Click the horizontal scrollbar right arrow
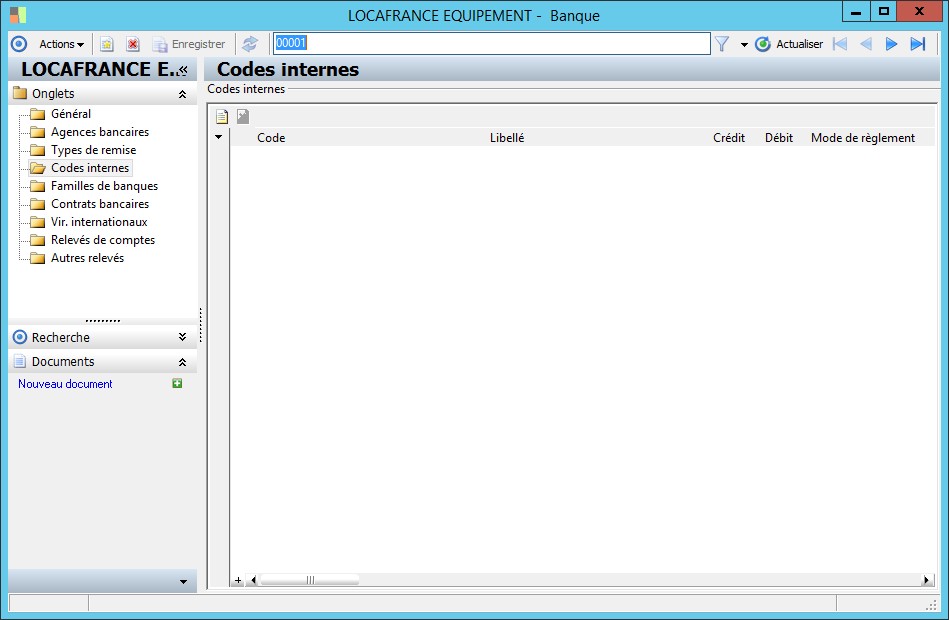 926,580
